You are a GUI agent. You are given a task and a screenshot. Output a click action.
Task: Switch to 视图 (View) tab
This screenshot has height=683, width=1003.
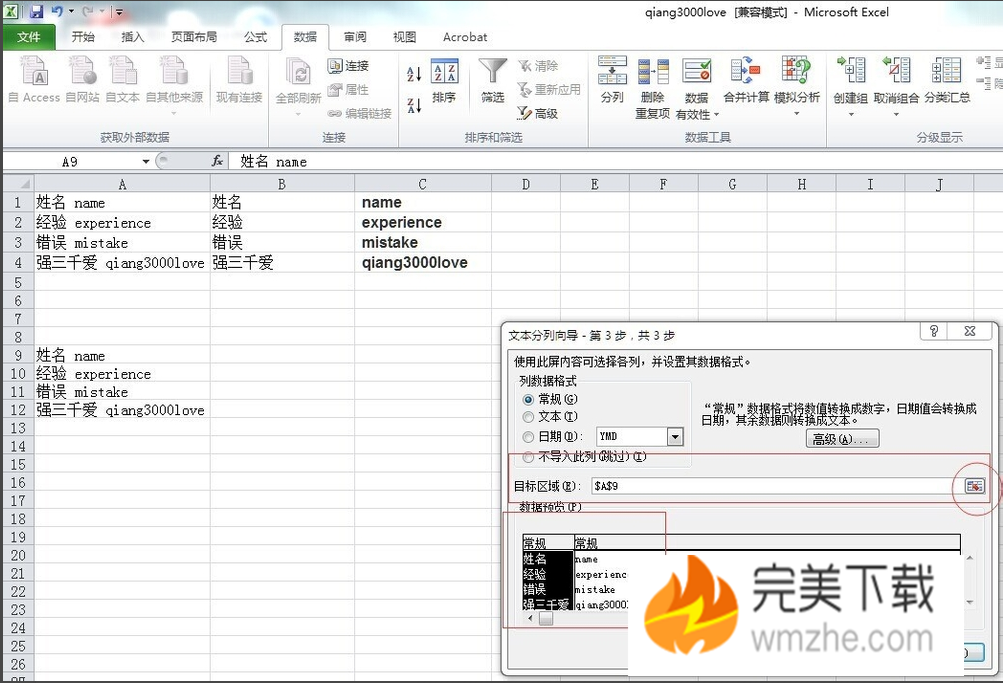pos(404,37)
